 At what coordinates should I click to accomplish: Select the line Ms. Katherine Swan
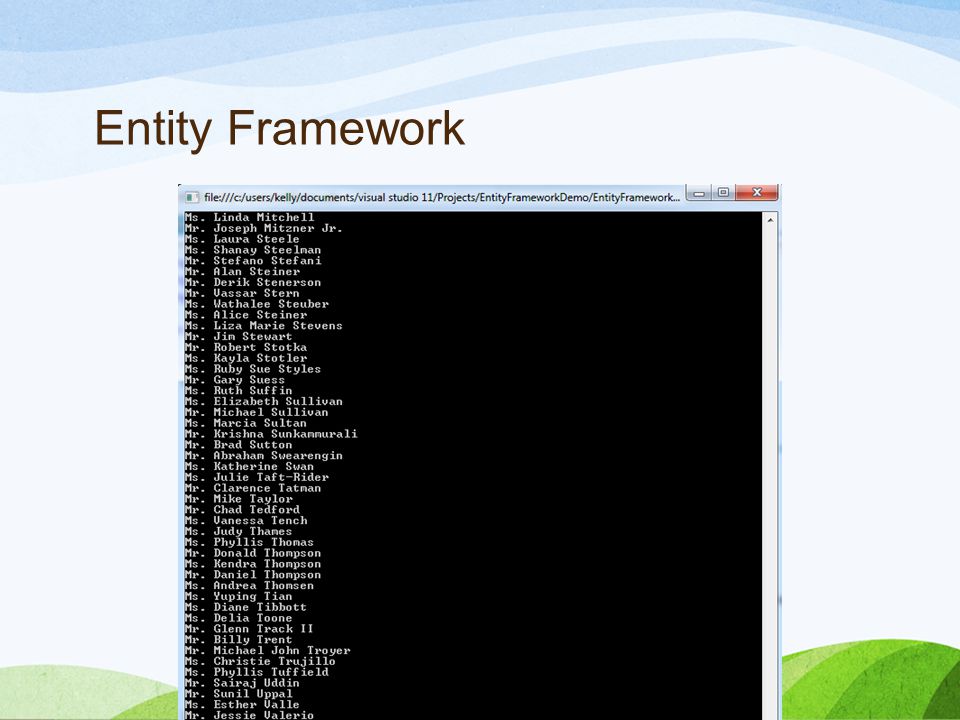click(249, 466)
